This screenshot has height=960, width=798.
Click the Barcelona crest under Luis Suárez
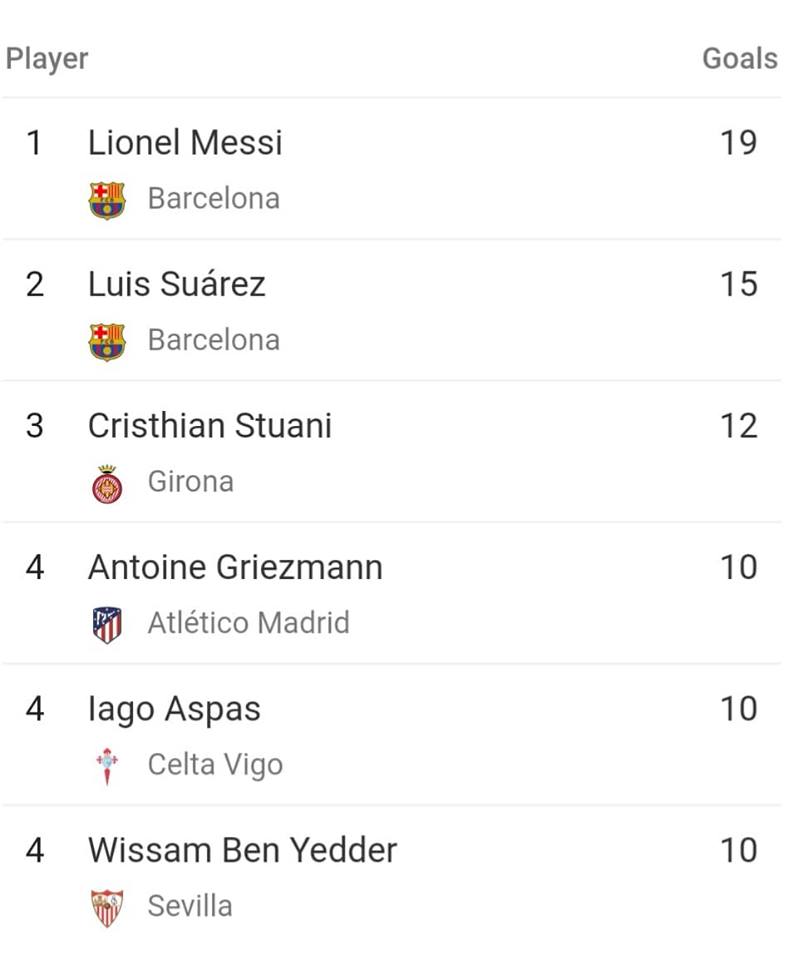pyautogui.click(x=107, y=342)
